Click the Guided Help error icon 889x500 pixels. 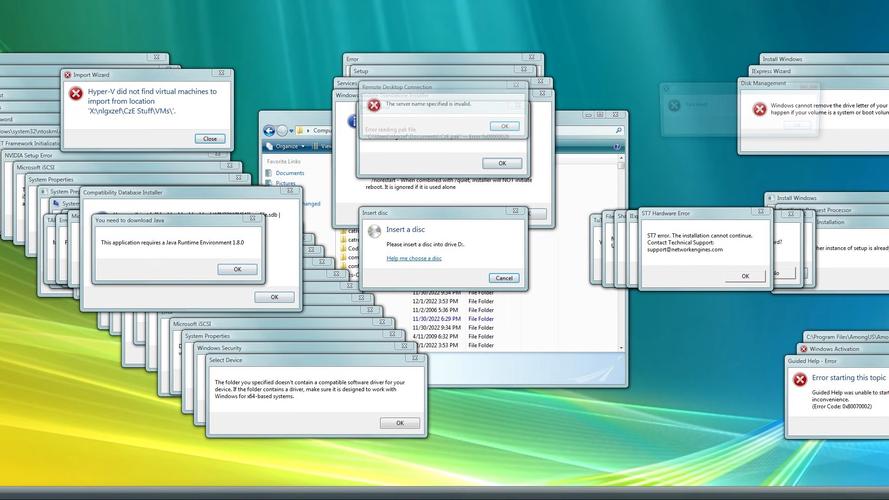pyautogui.click(x=799, y=380)
